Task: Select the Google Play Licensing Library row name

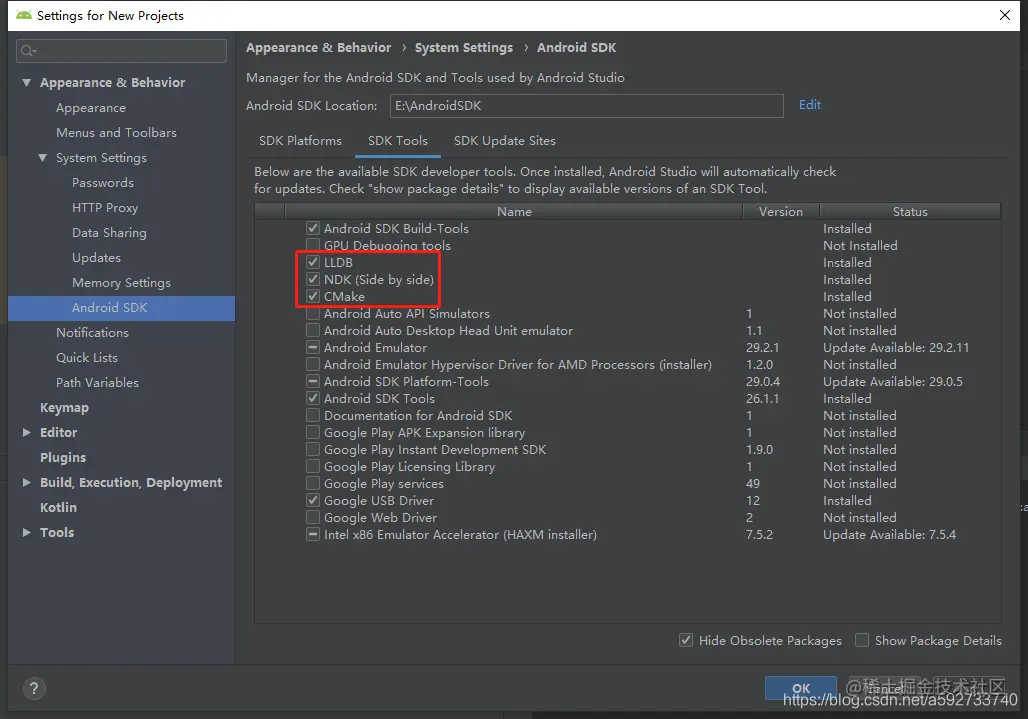Action: pyautogui.click(x=409, y=467)
